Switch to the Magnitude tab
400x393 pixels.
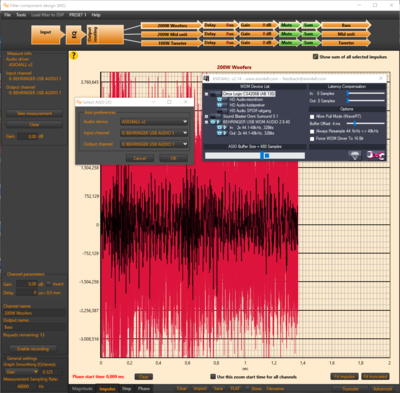coord(82,389)
